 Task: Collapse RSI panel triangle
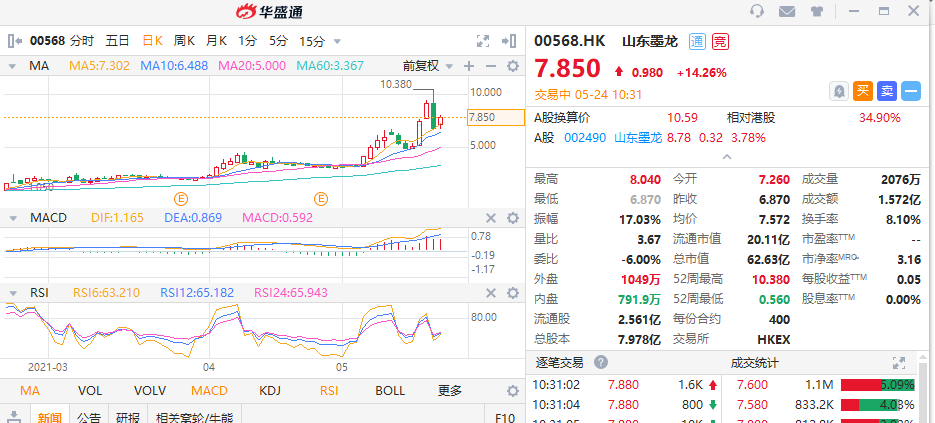pos(11,293)
